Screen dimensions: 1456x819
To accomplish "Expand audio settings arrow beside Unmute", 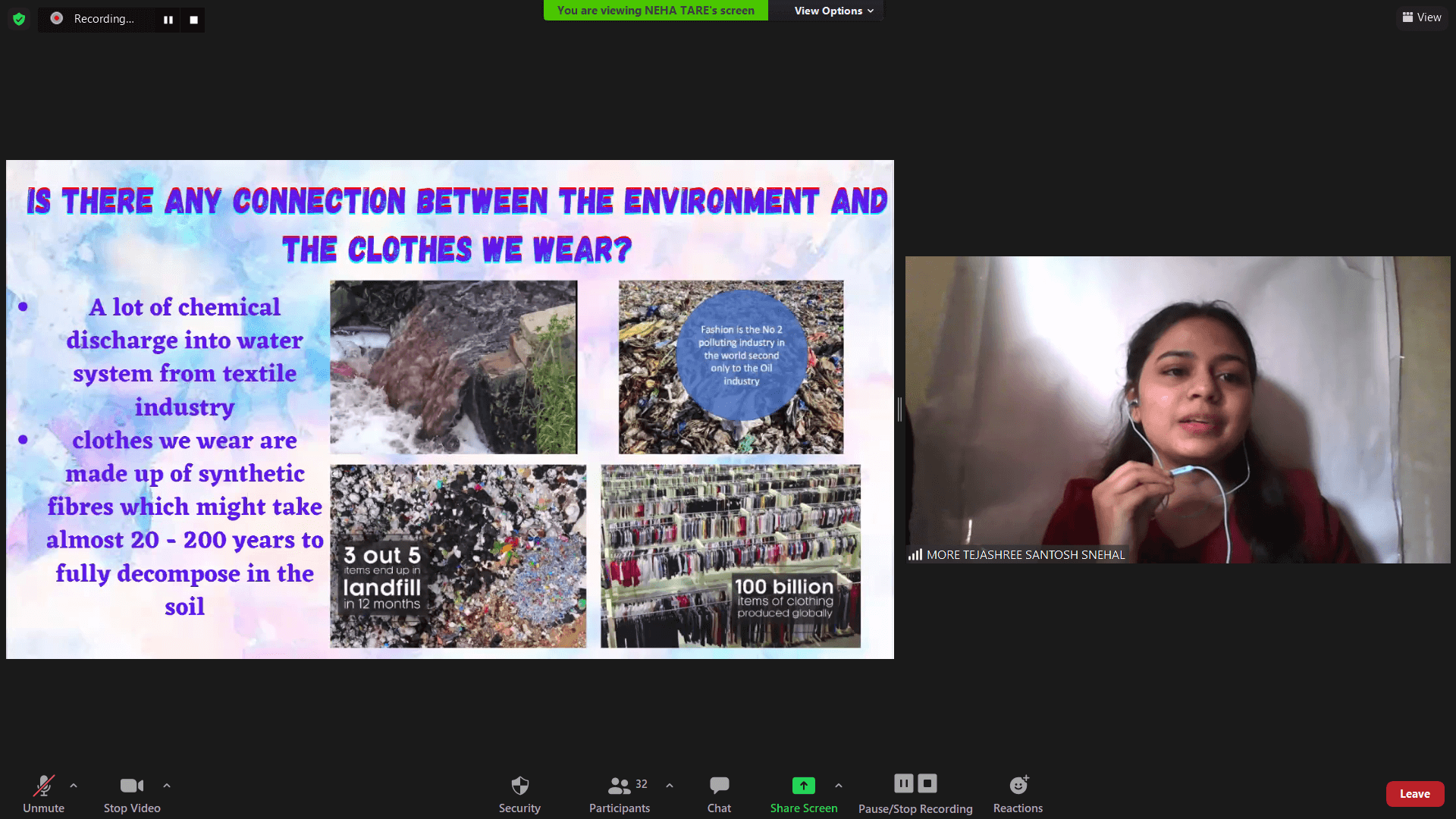I will click(x=74, y=786).
